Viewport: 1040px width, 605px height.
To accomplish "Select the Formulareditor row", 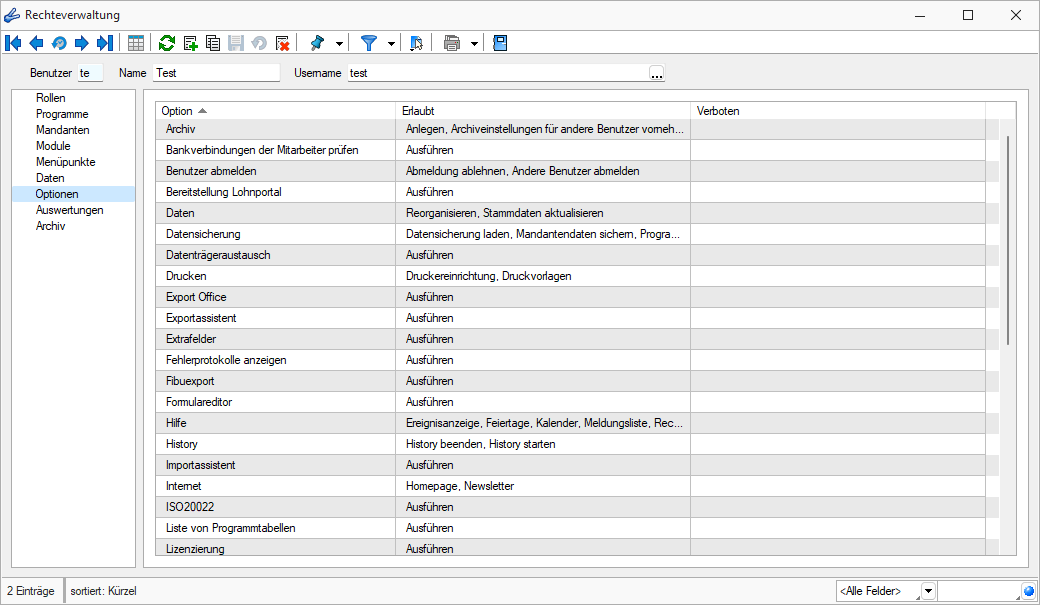I will 570,402.
